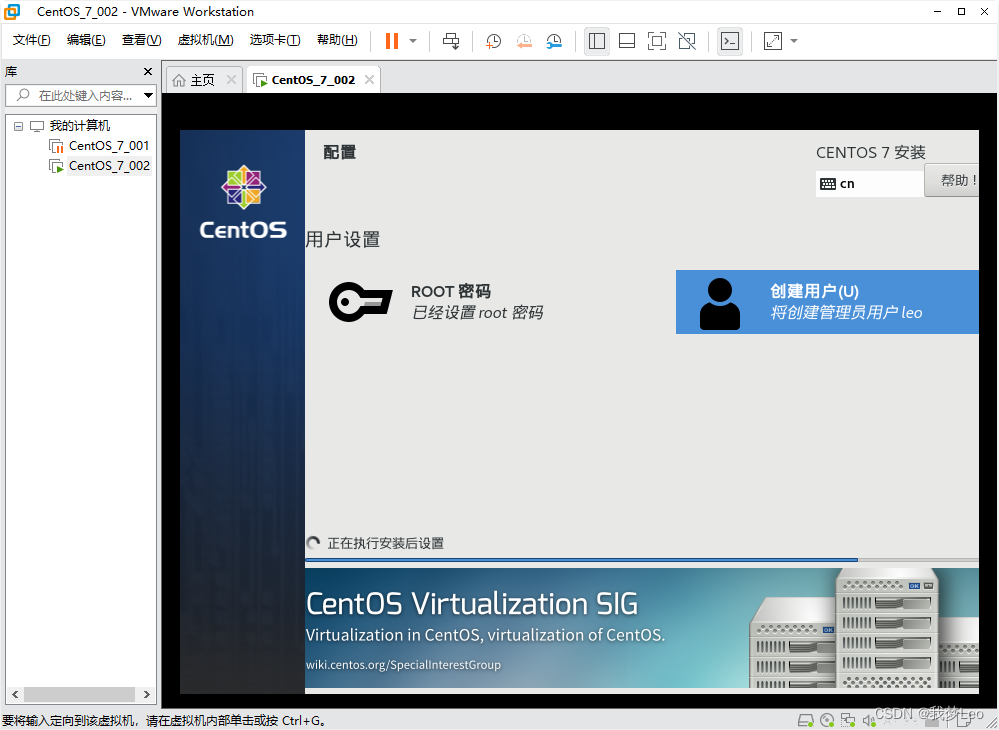The width and height of the screenshot is (999, 730).
Task: Toggle the library sidebar view
Action: (x=597, y=41)
